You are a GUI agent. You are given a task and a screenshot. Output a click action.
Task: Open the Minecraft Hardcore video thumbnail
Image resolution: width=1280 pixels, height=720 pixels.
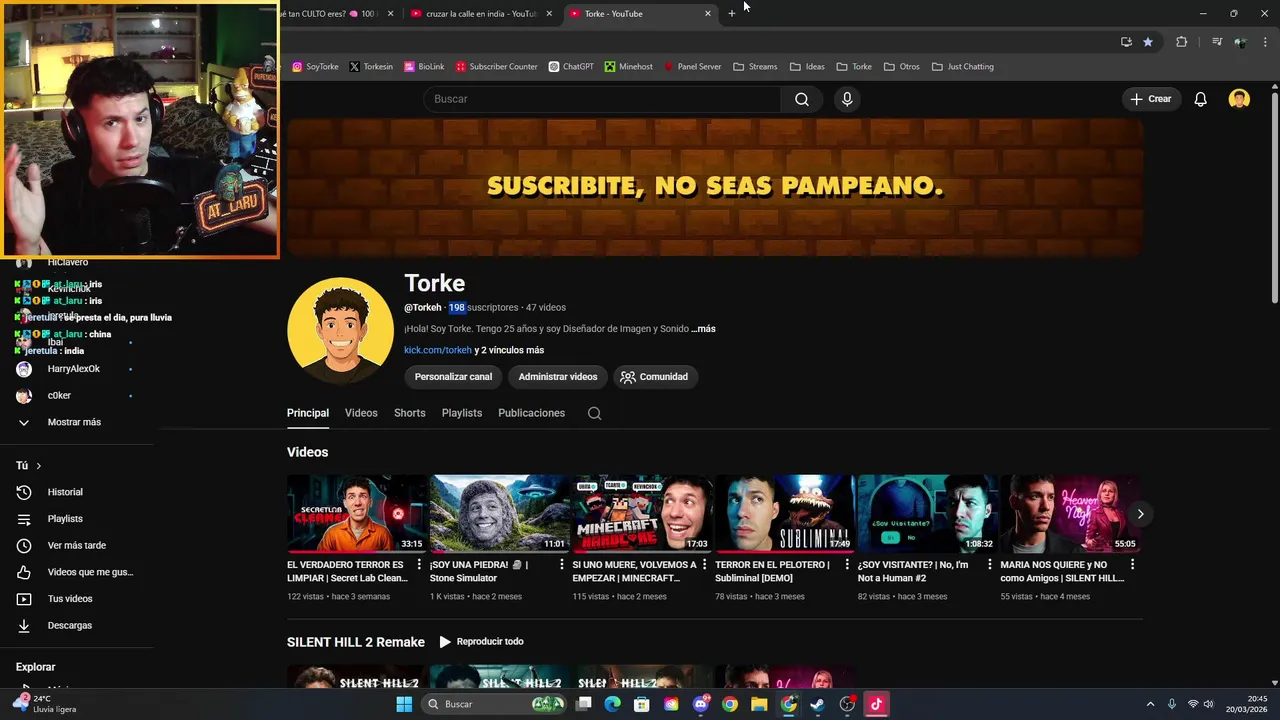point(642,514)
